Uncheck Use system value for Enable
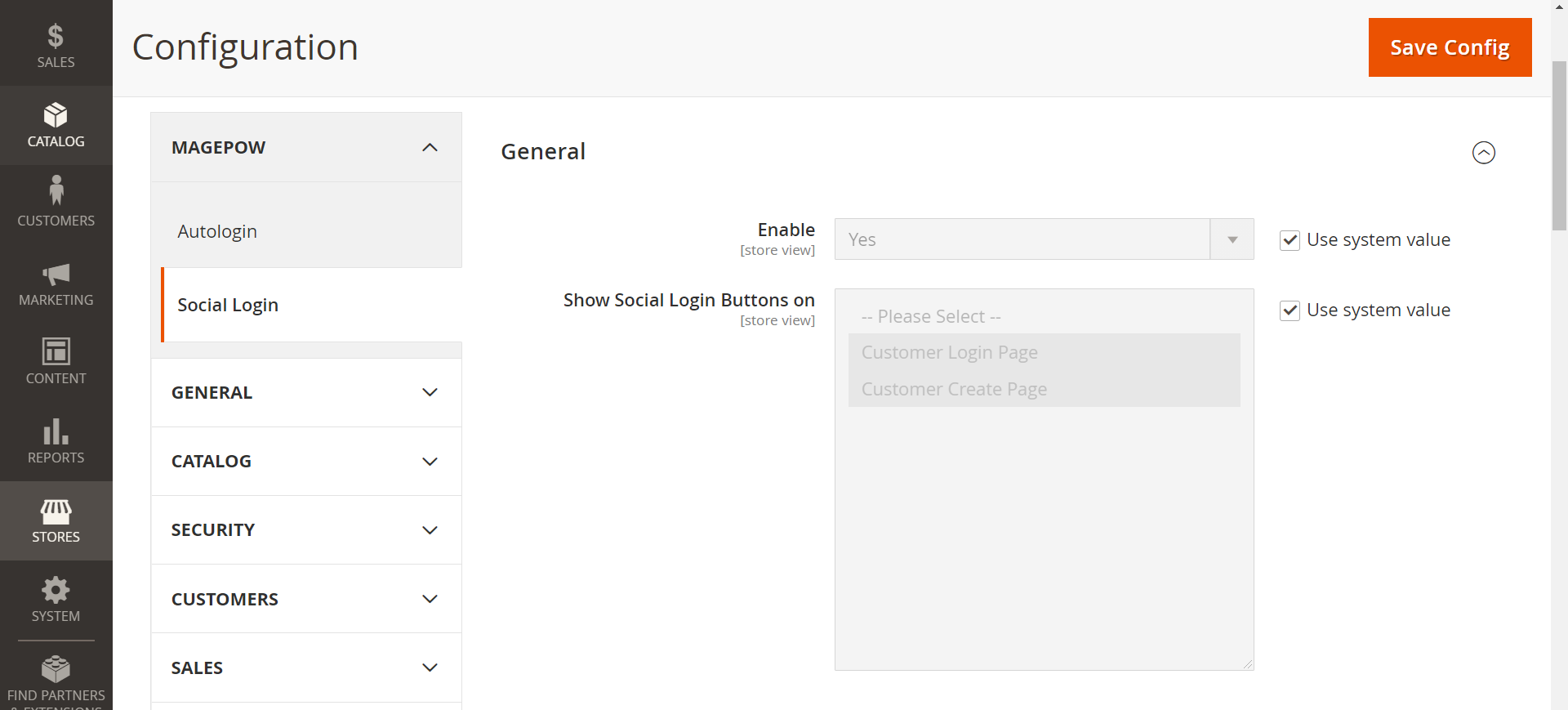 (1290, 240)
